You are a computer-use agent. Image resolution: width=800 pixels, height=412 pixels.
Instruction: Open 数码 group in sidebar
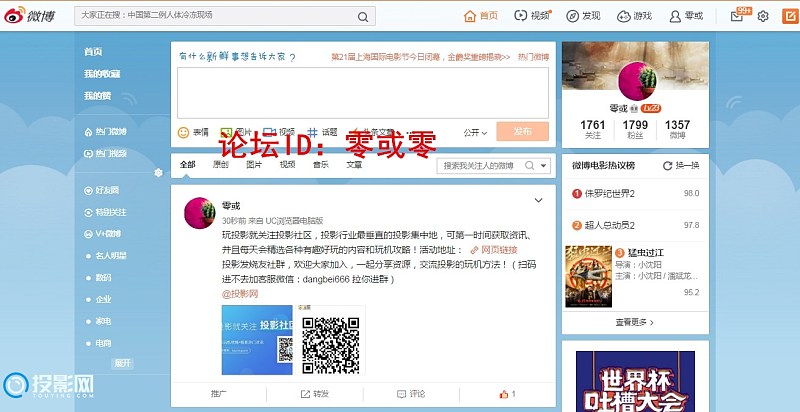[x=103, y=277]
